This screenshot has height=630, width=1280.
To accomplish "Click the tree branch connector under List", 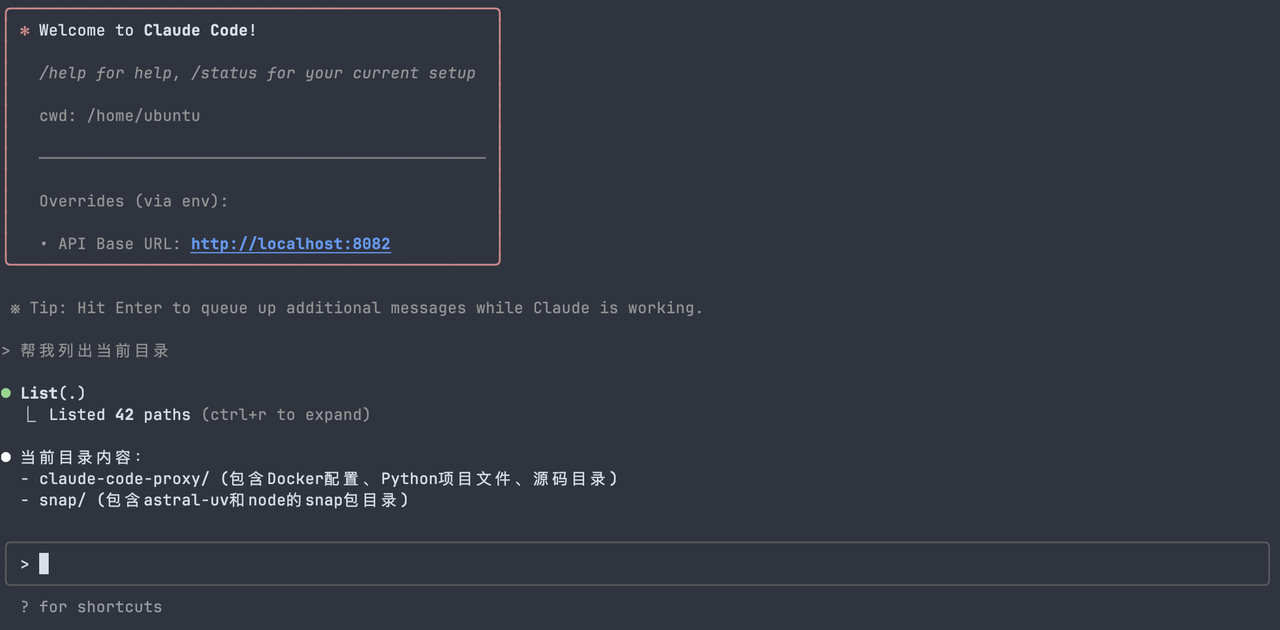I will pyautogui.click(x=31, y=414).
